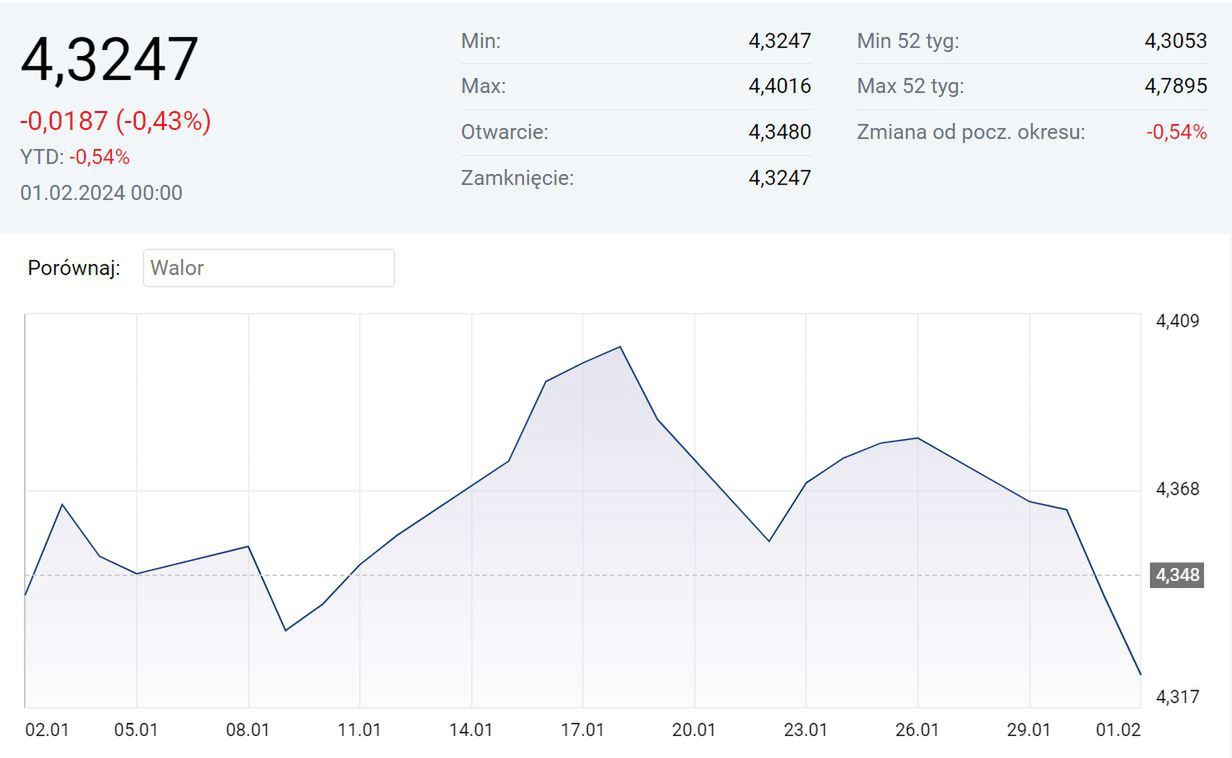The image size is (1232, 758).
Task: Click the 20.01 date axis label
Action: tap(694, 730)
